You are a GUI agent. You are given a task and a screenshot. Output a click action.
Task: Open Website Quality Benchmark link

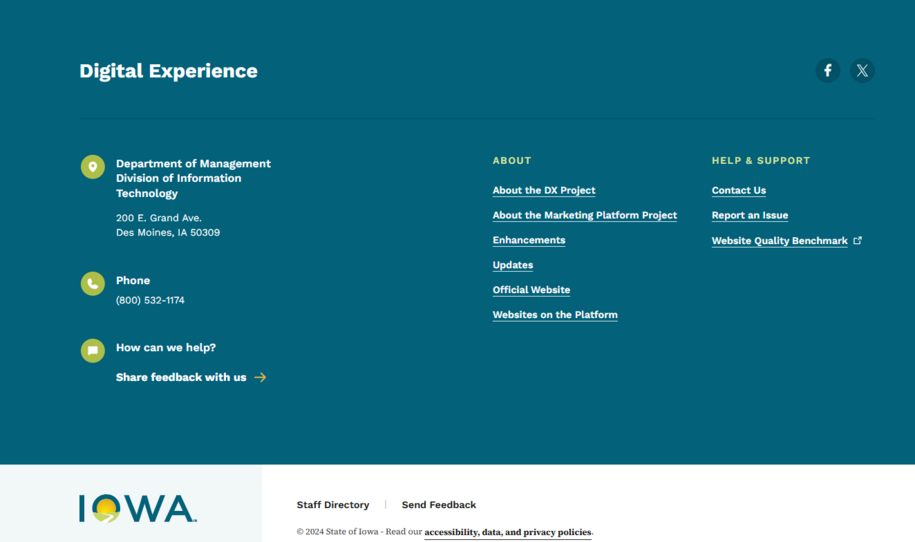coord(779,241)
